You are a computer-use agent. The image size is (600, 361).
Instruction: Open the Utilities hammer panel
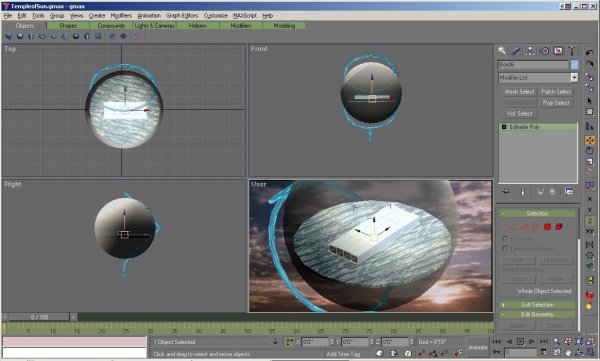click(x=572, y=51)
